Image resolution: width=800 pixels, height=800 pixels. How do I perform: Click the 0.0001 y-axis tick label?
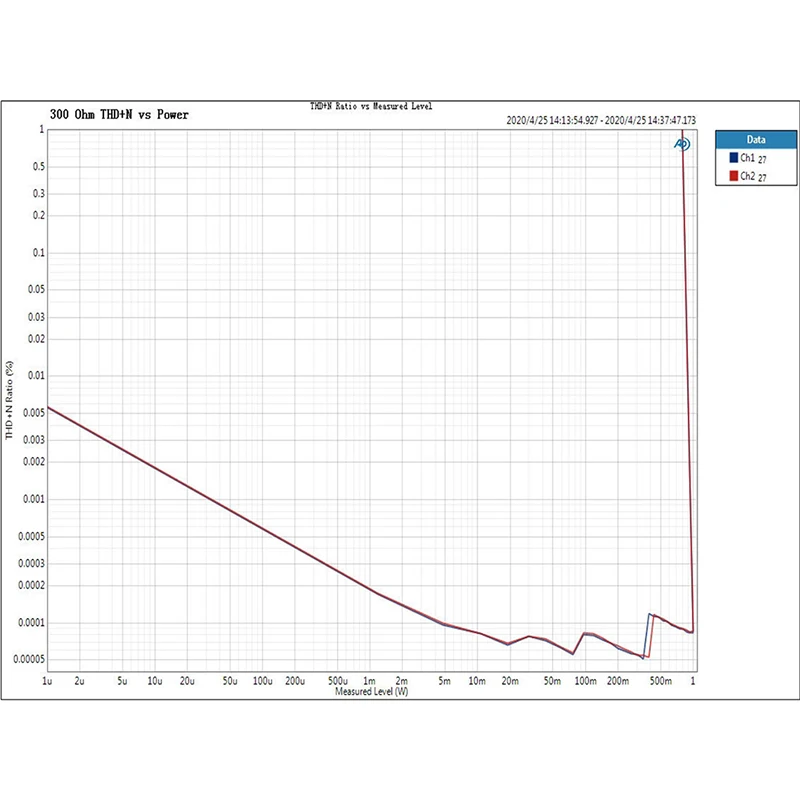32,622
